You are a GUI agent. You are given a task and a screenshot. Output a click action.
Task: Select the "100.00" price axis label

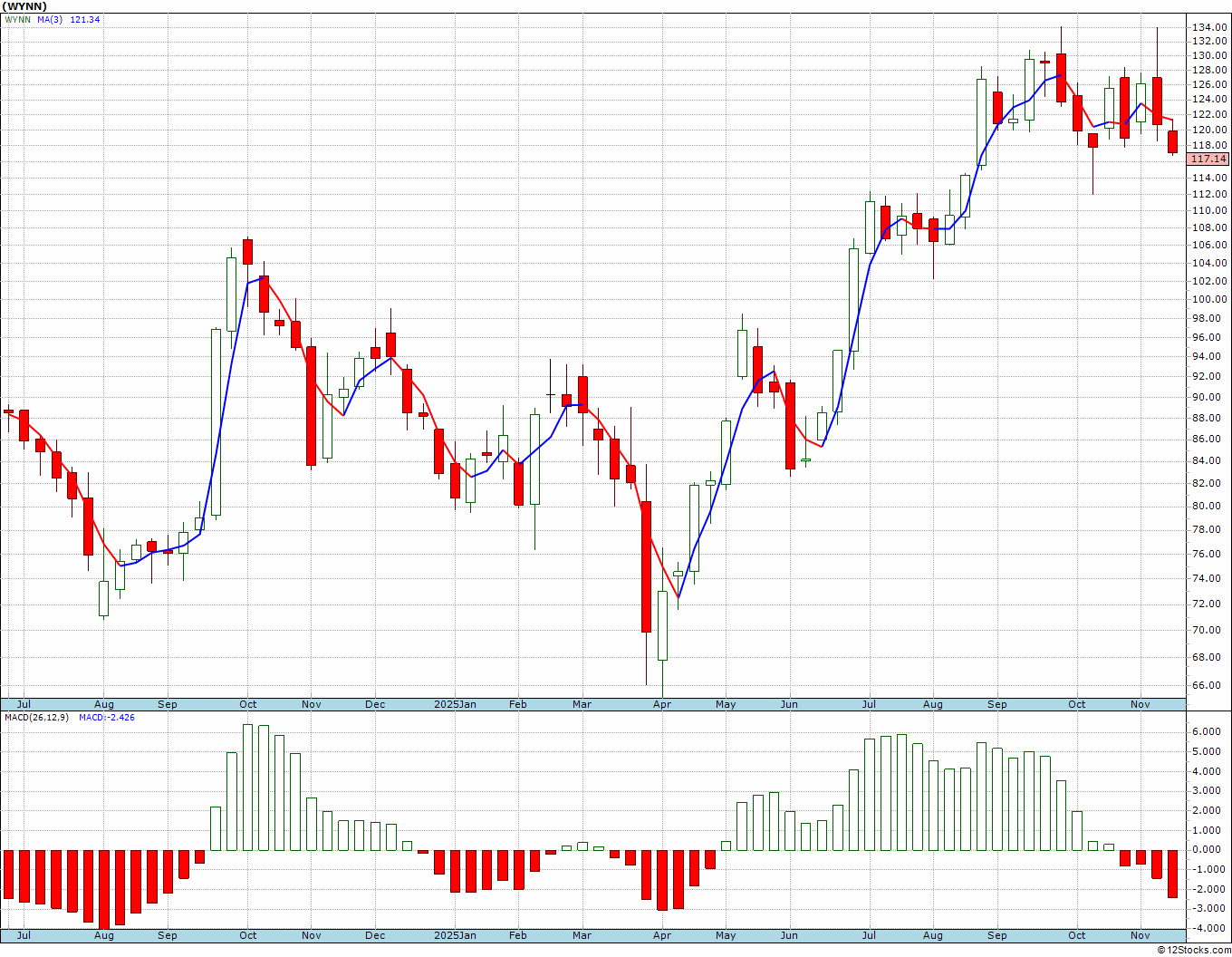(1210, 299)
